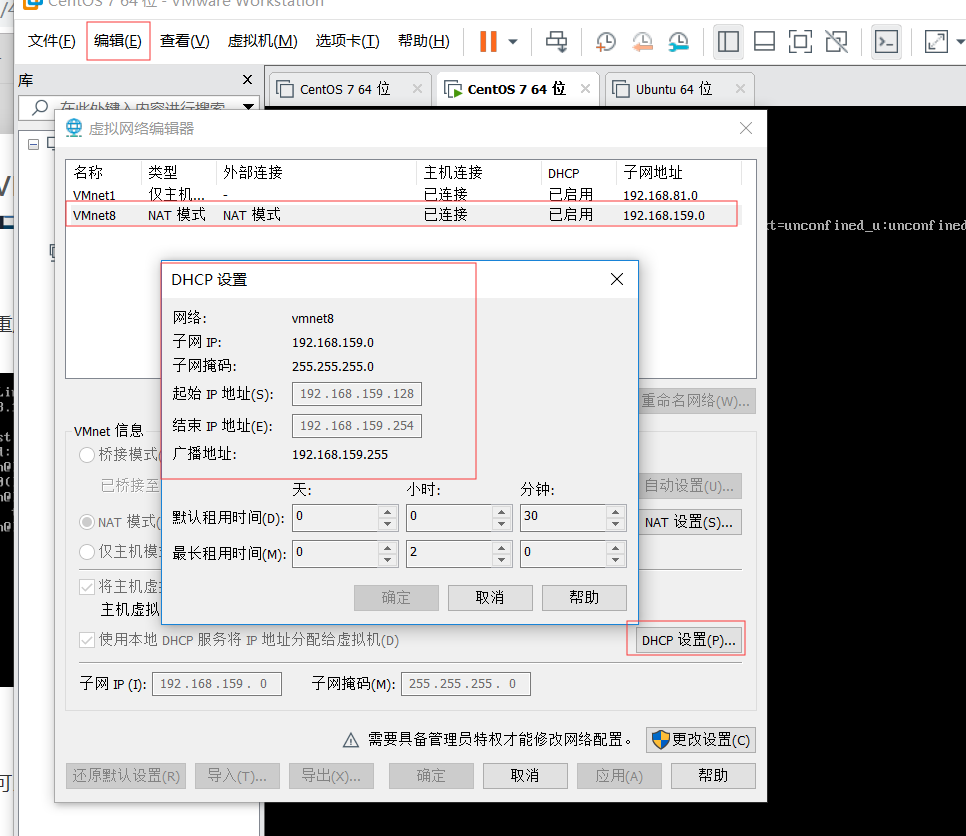The image size is (966, 836).
Task: Increase 分钟 value with its up stepper
Action: 614,511
